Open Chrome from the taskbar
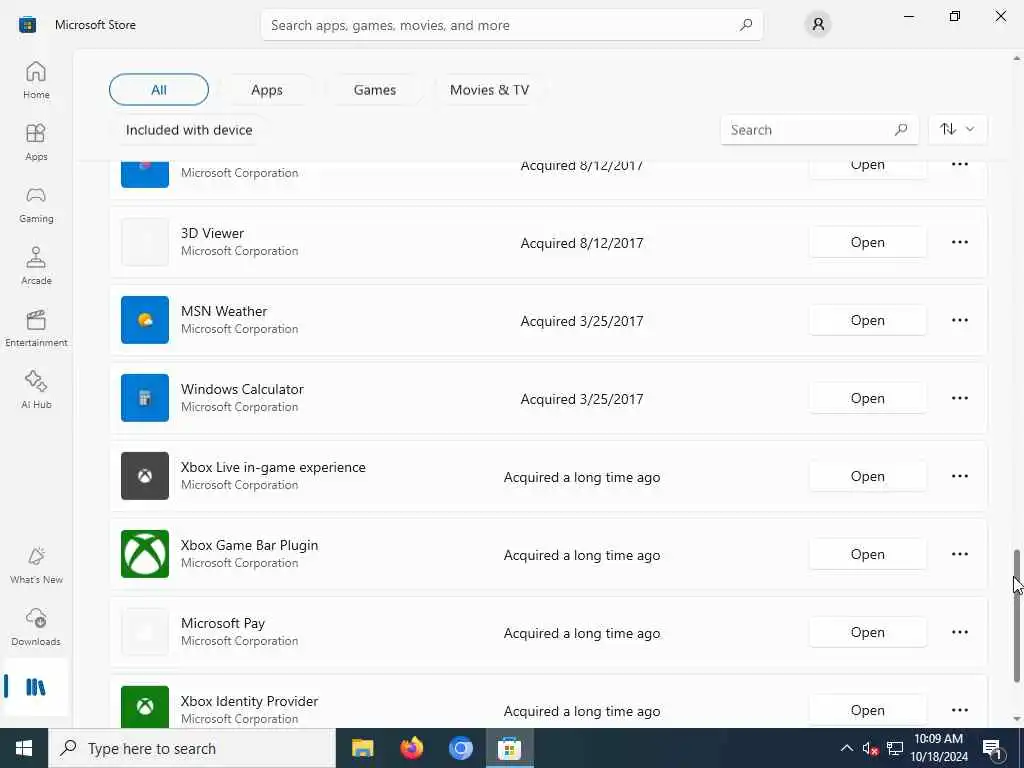Viewport: 1024px width, 768px height. 460,748
